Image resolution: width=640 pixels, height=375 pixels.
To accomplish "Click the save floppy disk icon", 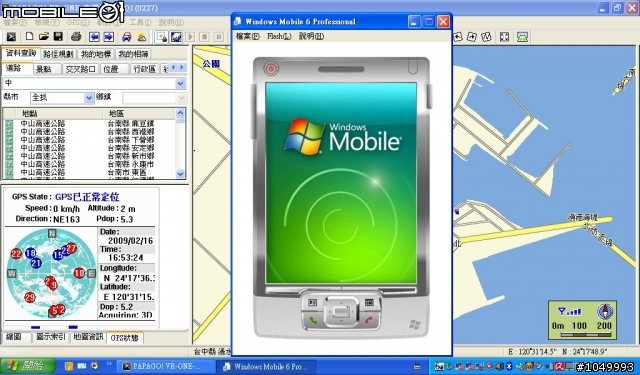I will (58, 37).
